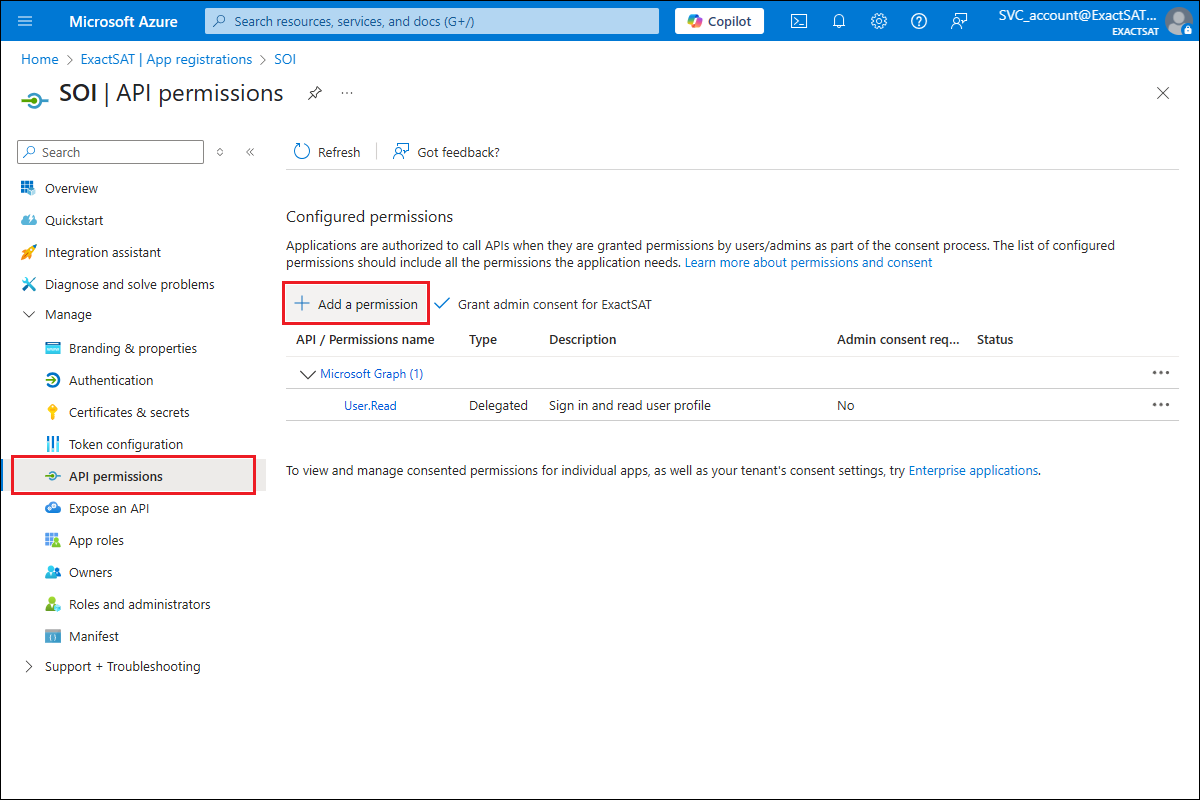The height and width of the screenshot is (800, 1200).
Task: Open the notifications bell
Action: pyautogui.click(x=839, y=21)
